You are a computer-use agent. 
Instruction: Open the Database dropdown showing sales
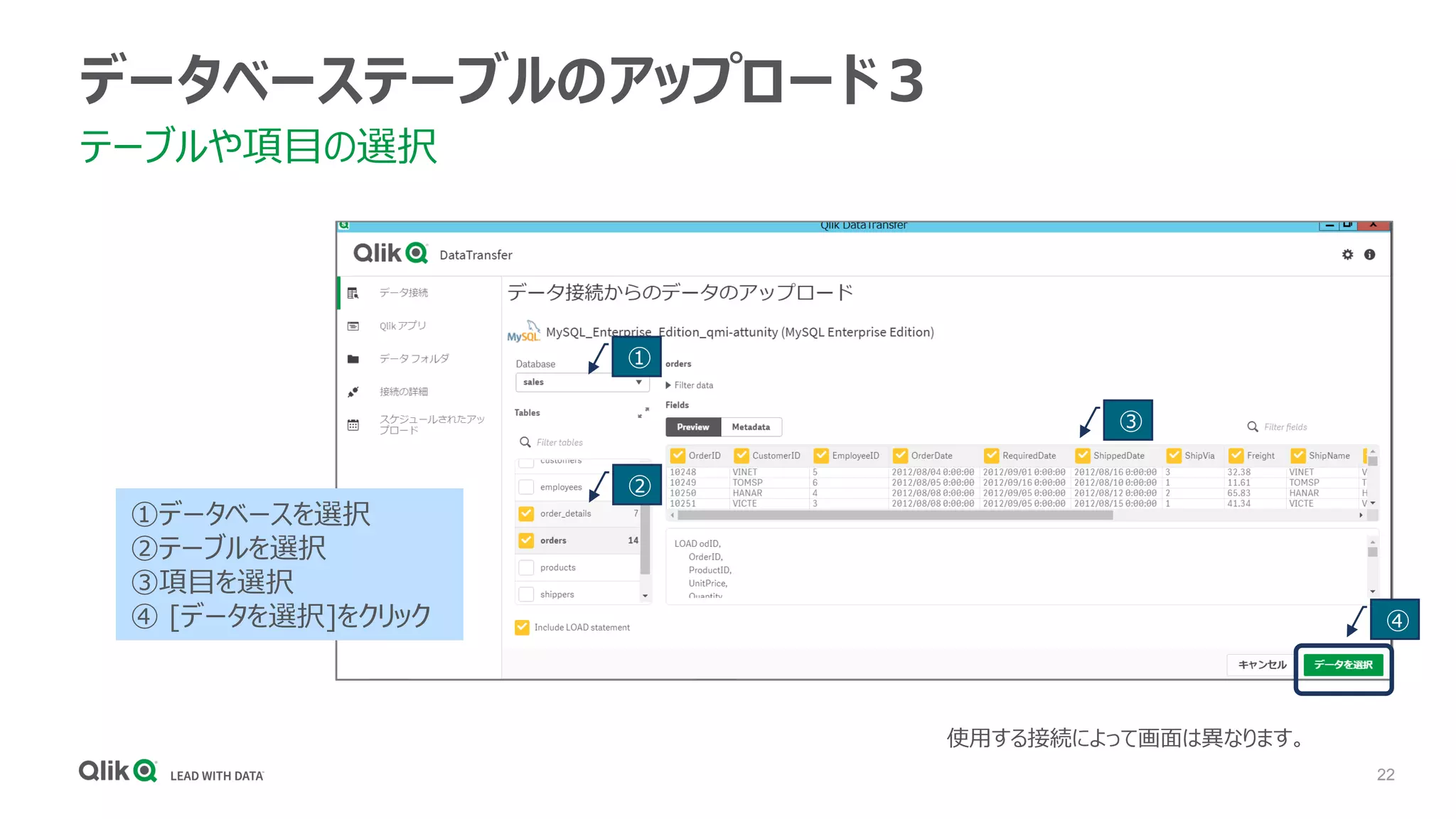point(582,382)
